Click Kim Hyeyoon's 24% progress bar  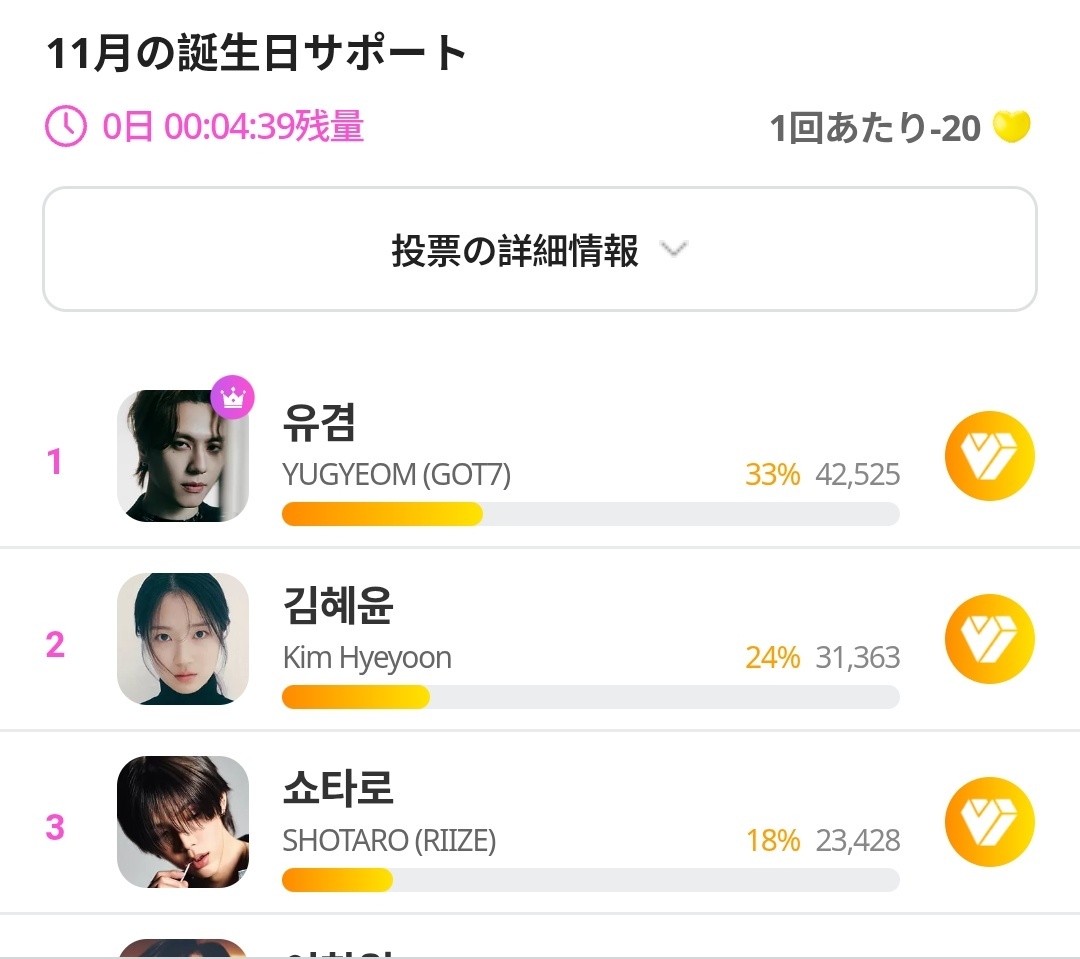click(590, 697)
